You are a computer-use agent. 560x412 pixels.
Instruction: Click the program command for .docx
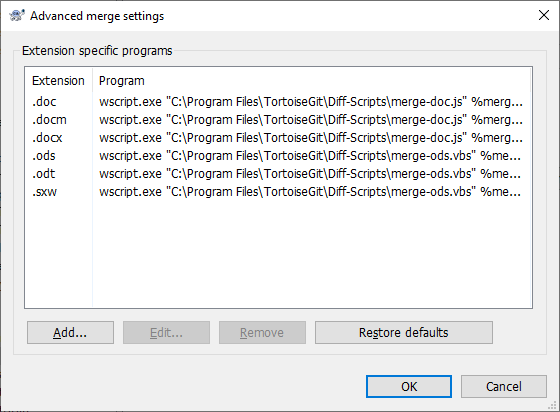pos(311,138)
